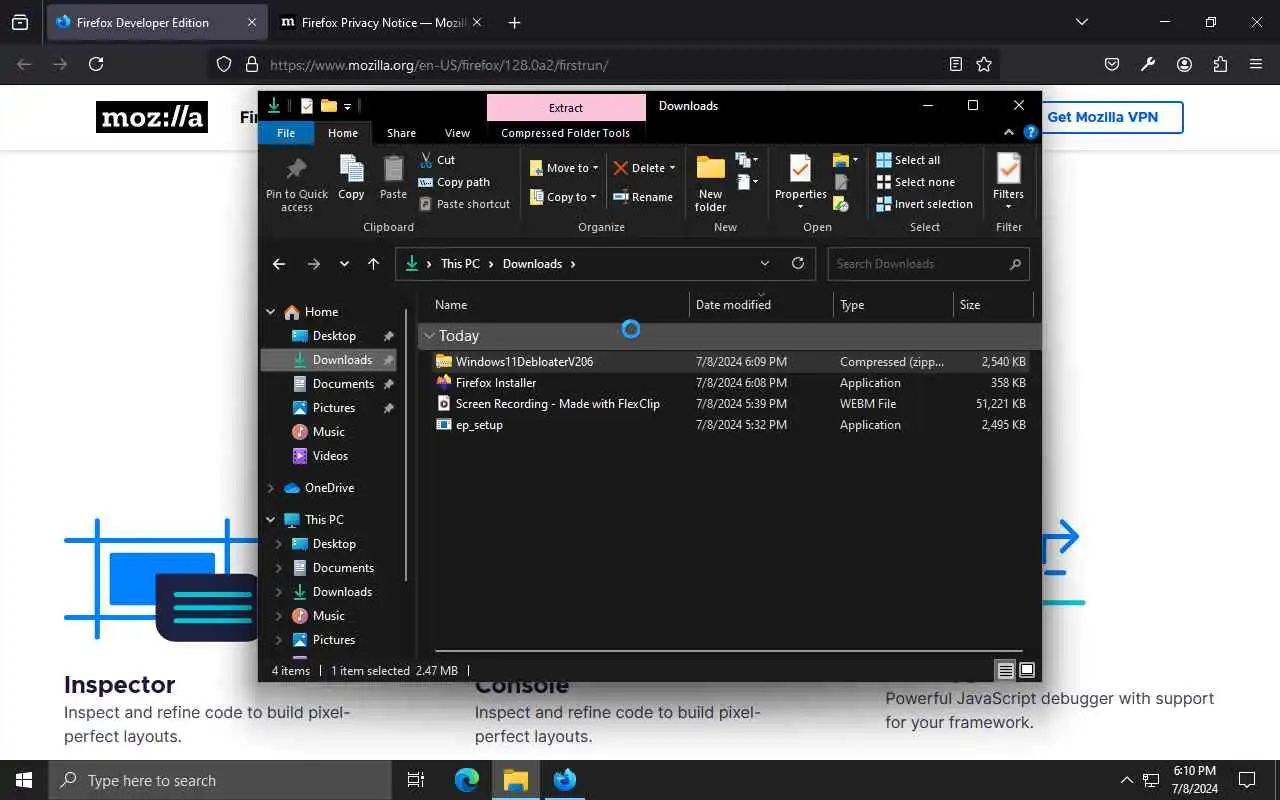This screenshot has width=1280, height=800.
Task: Click the Properties icon in quick access toolbar
Action: pos(306,106)
